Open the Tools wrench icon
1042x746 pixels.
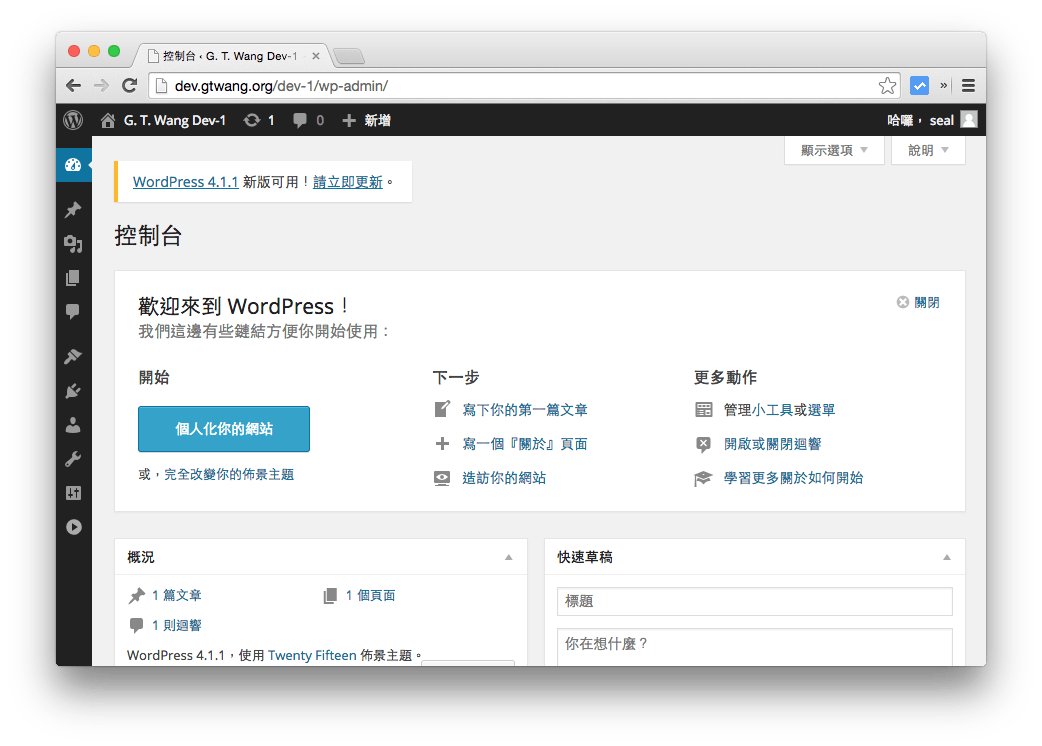tap(73, 458)
